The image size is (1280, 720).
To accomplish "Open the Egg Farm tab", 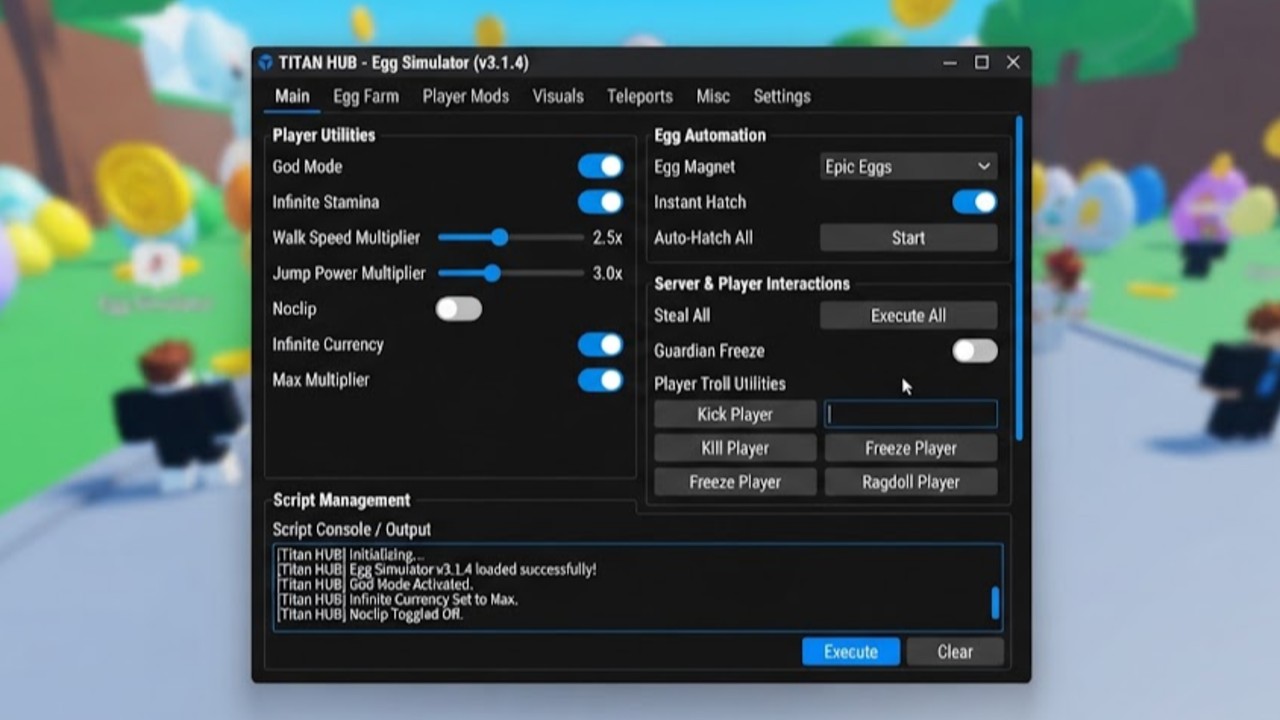I will (366, 96).
